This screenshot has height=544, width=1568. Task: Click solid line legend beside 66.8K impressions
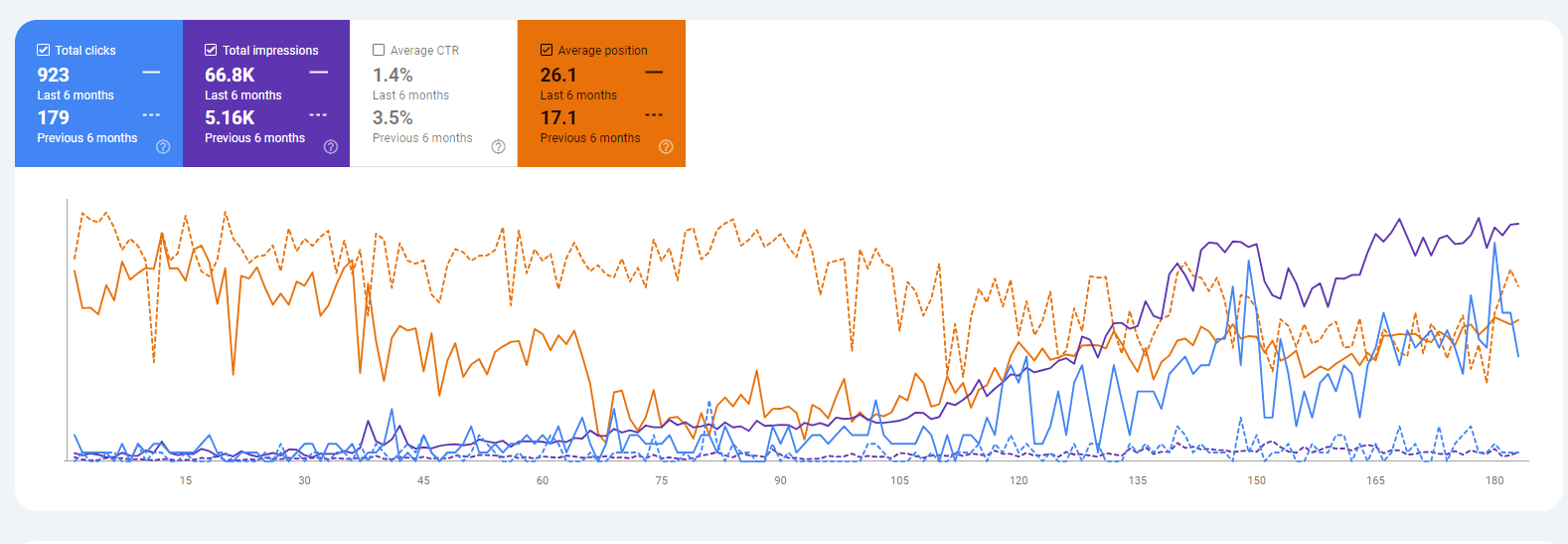(318, 73)
